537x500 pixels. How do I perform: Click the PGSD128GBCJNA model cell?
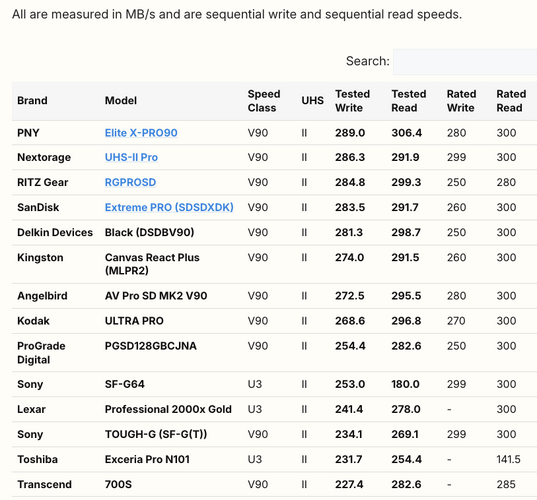pyautogui.click(x=151, y=346)
